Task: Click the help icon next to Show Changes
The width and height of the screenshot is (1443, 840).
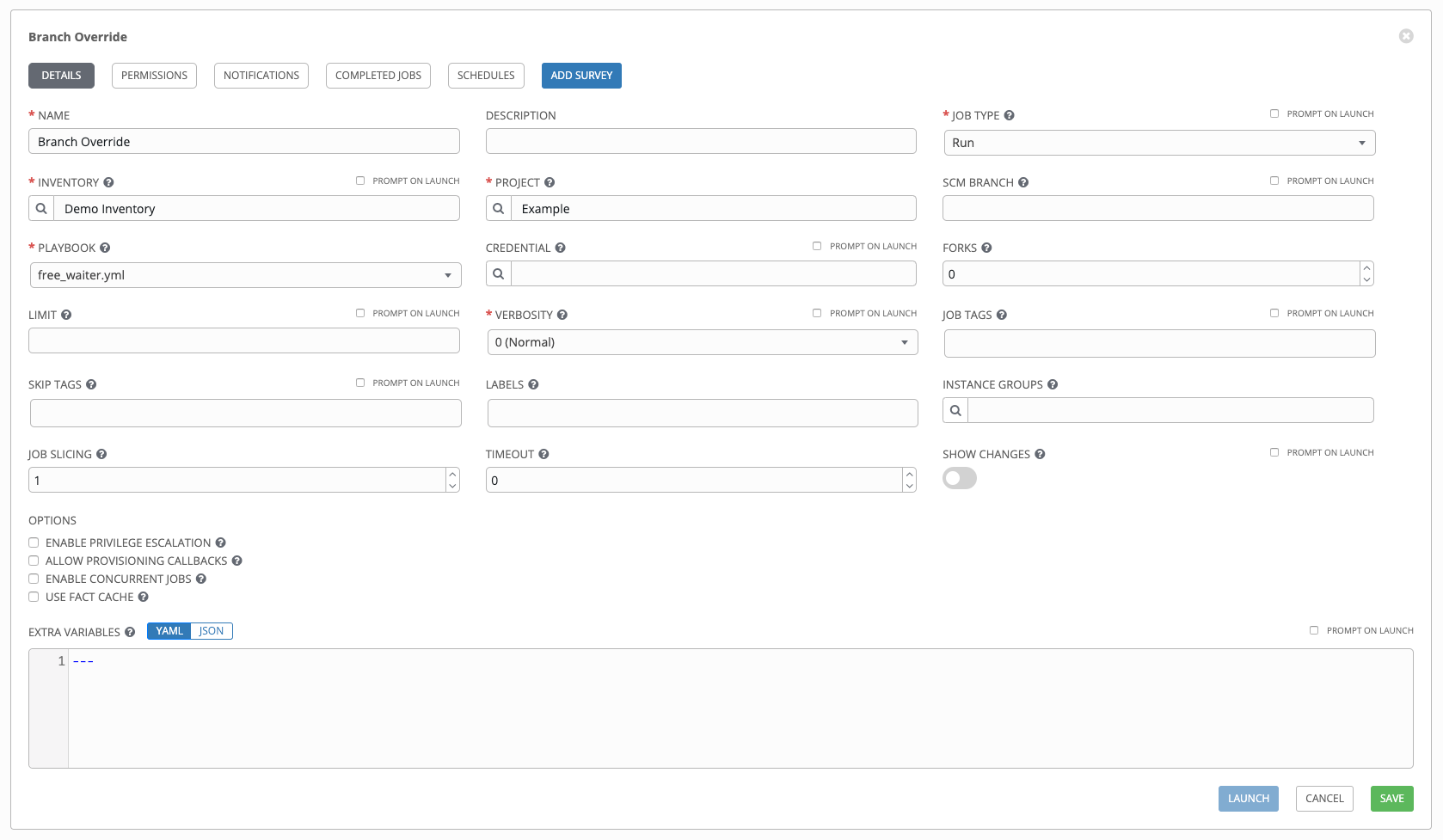Action: [x=1040, y=454]
